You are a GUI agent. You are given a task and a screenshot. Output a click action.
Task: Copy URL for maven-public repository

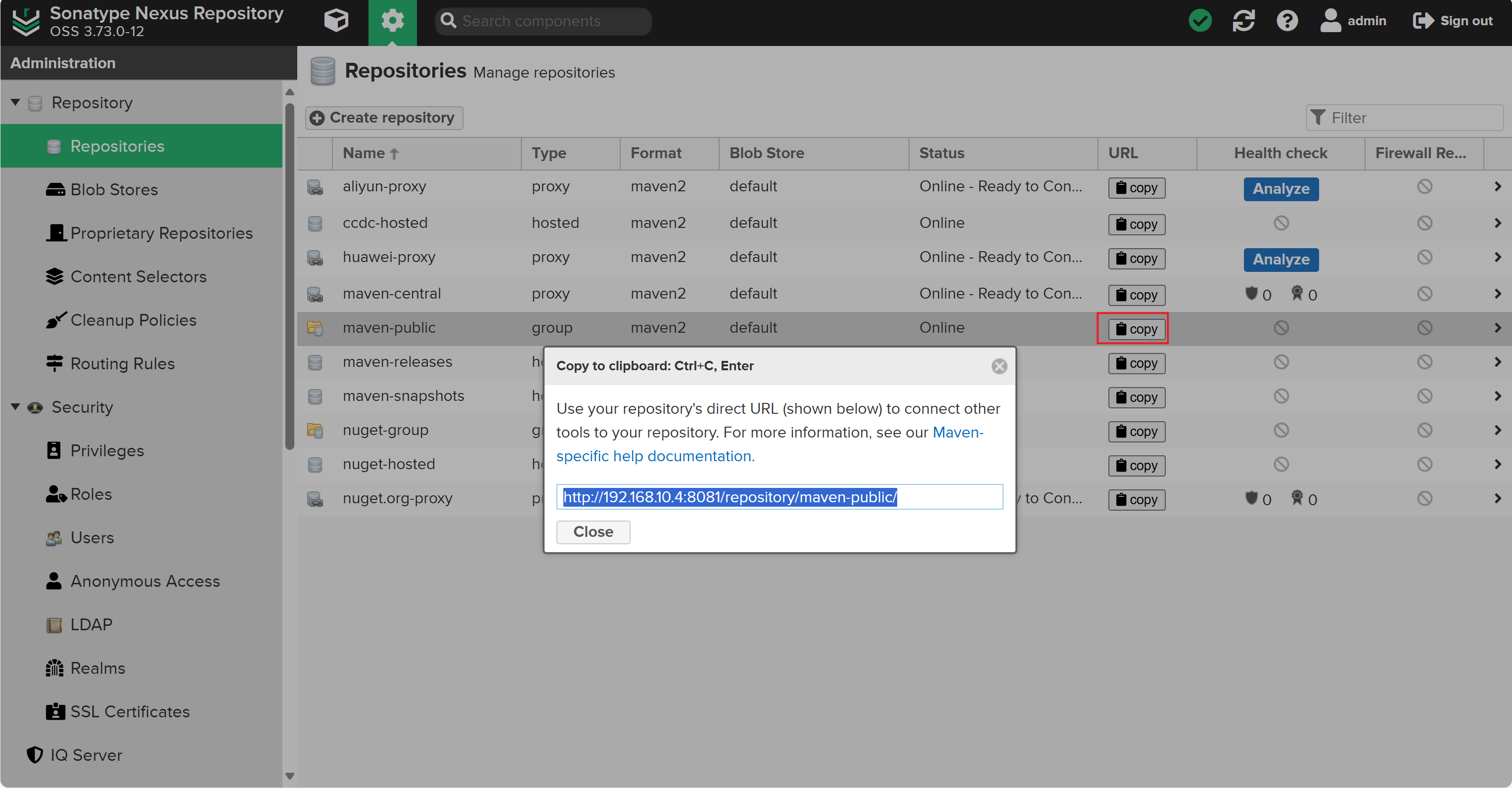pos(1136,329)
